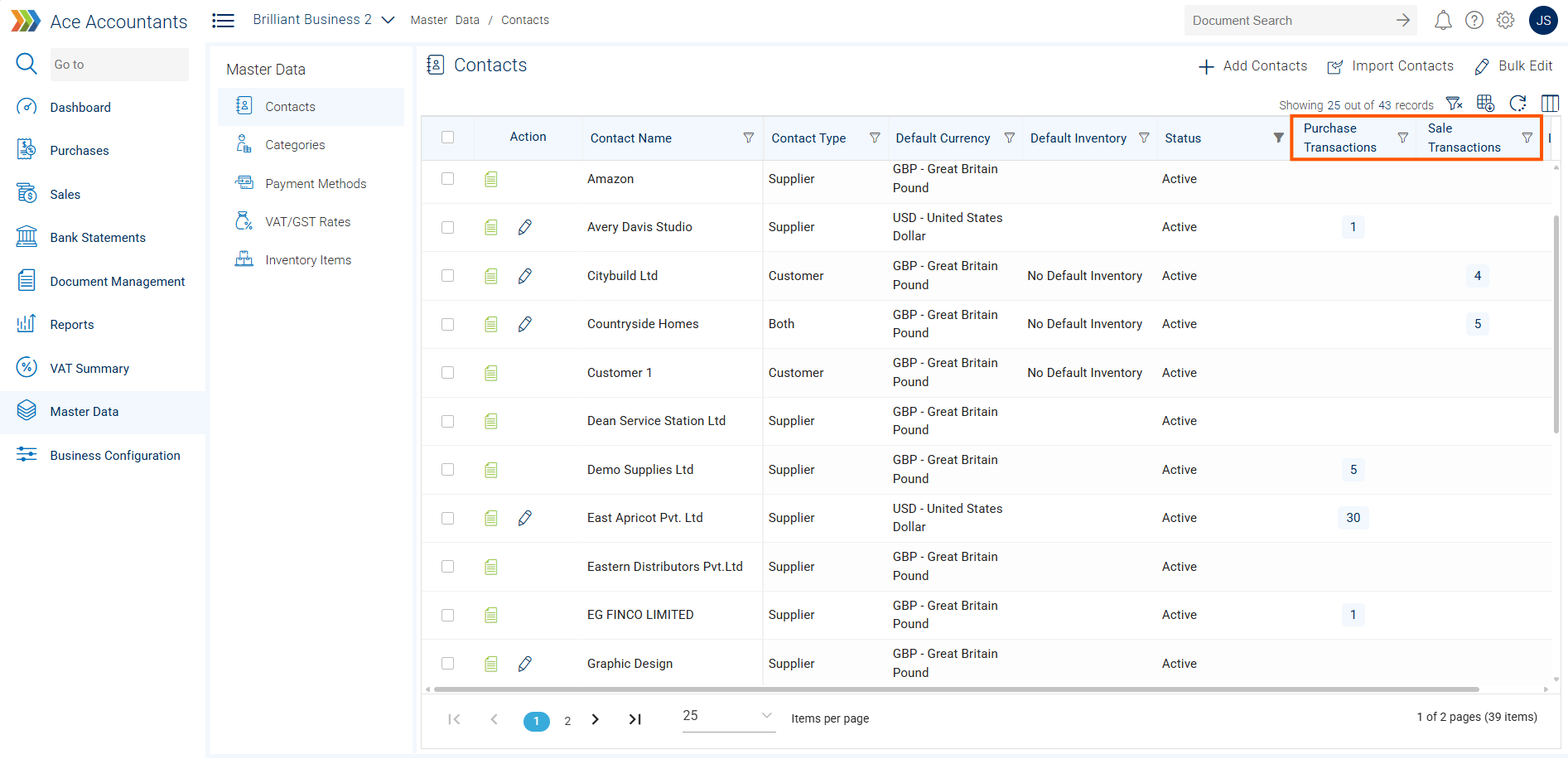The image size is (1568, 764).
Task: Open the help question mark icon
Action: tap(1474, 21)
